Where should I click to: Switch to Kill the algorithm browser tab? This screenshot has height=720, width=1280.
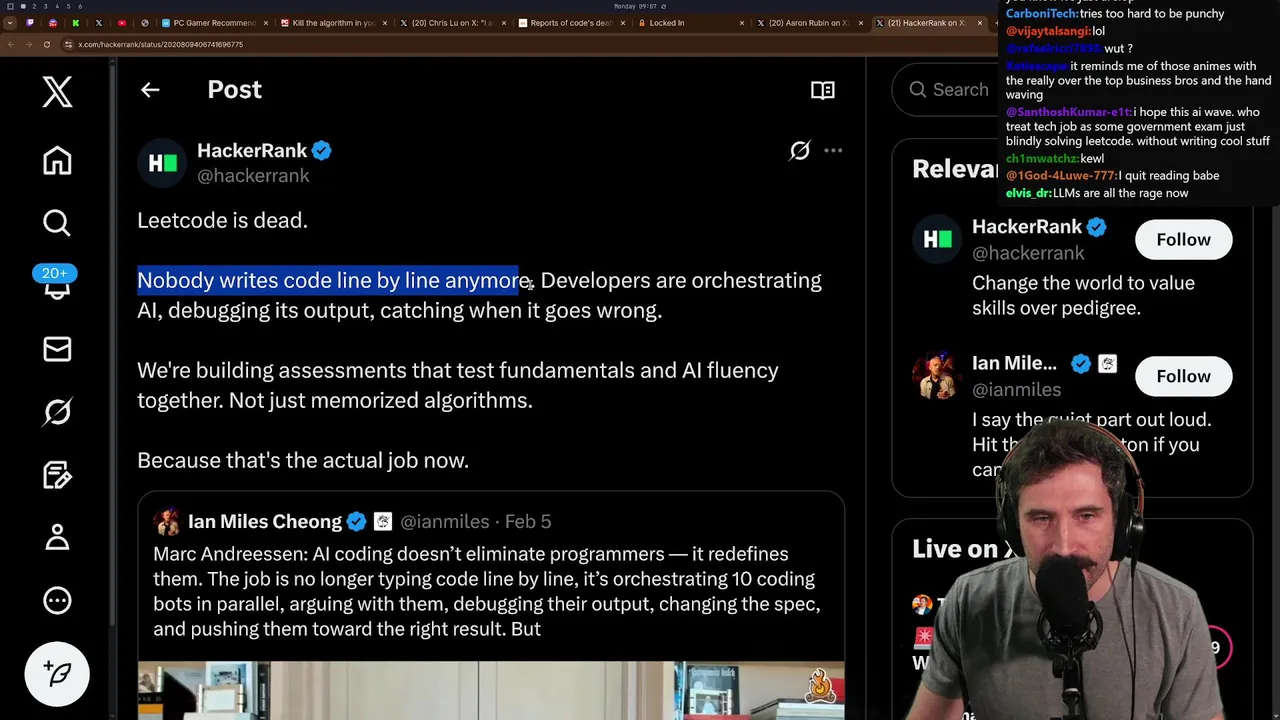pyautogui.click(x=333, y=23)
